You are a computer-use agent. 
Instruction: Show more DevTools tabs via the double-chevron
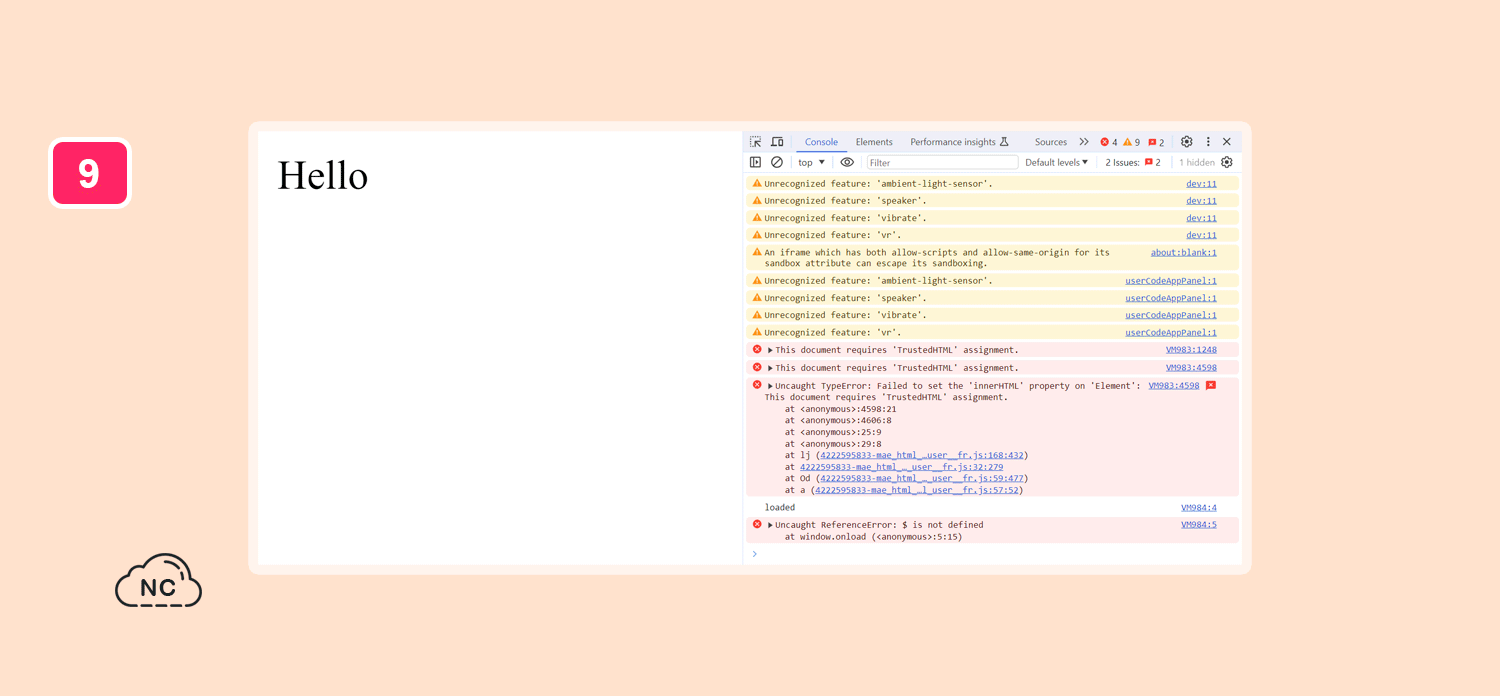[1084, 142]
